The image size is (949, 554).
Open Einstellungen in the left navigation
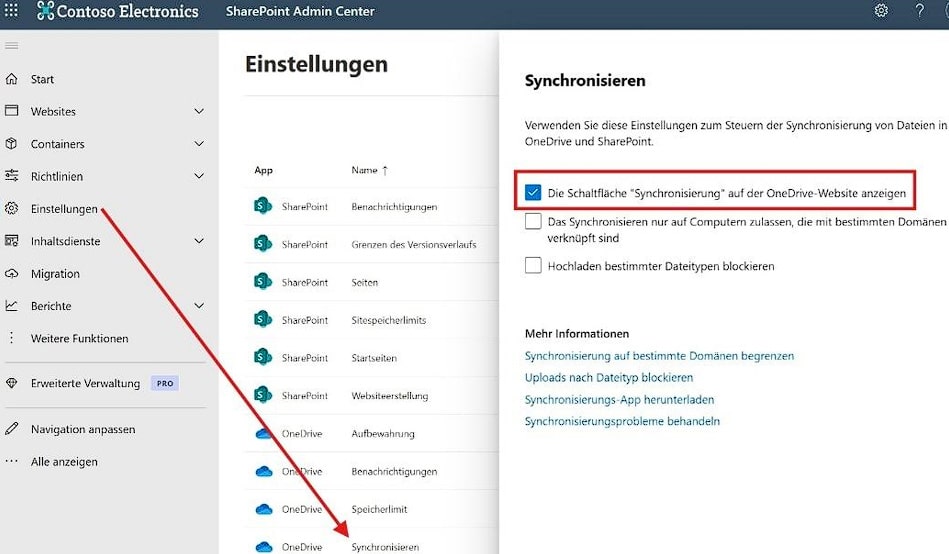click(x=64, y=209)
